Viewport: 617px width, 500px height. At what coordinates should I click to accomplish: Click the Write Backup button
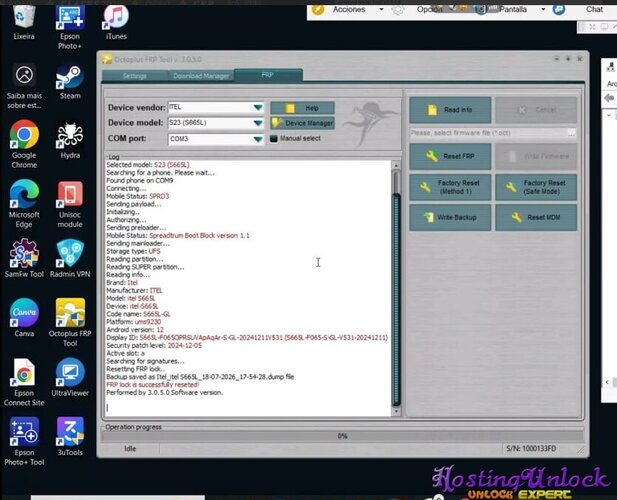point(450,218)
